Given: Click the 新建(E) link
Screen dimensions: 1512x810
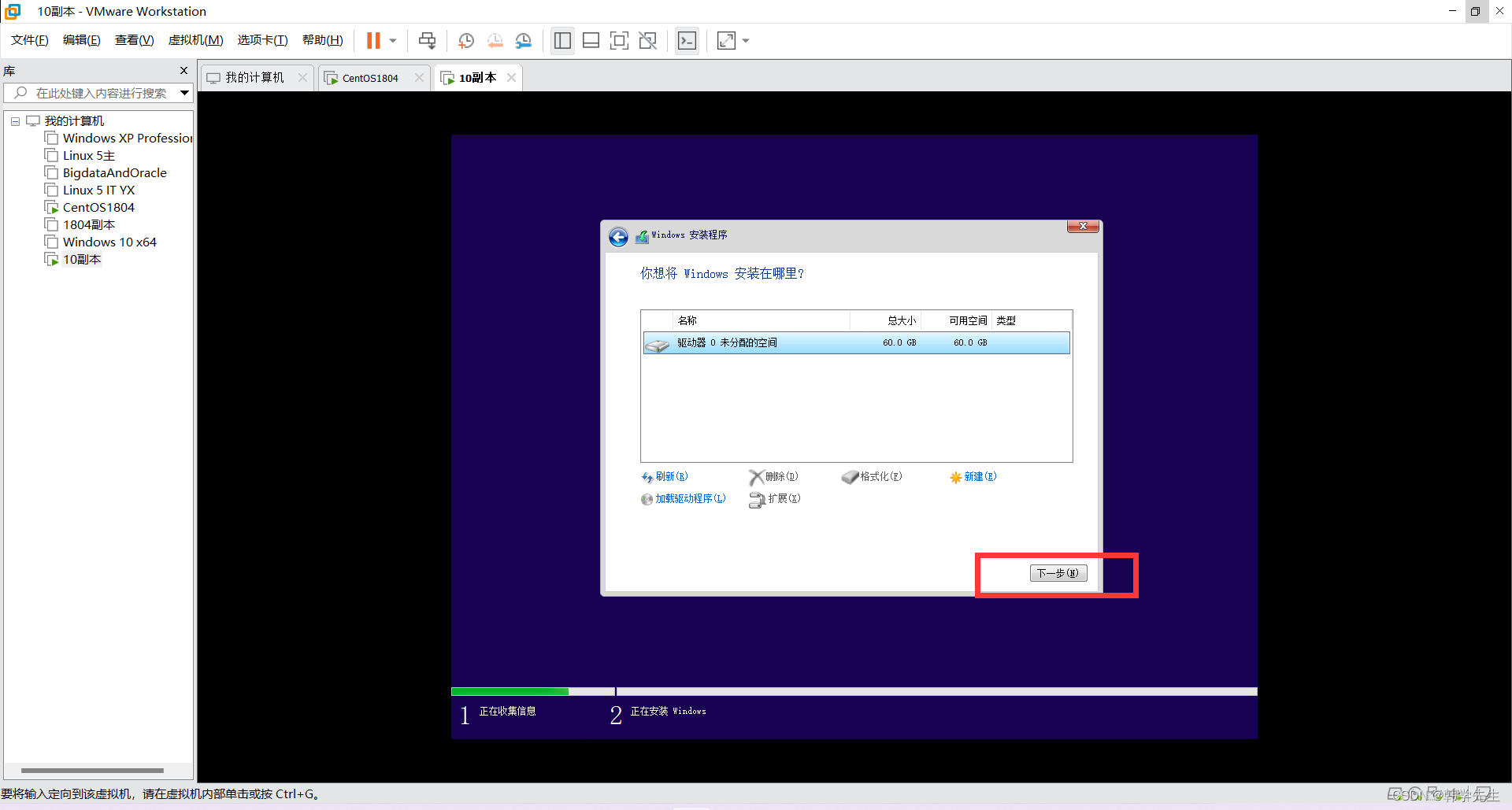Looking at the screenshot, I should pyautogui.click(x=973, y=477).
